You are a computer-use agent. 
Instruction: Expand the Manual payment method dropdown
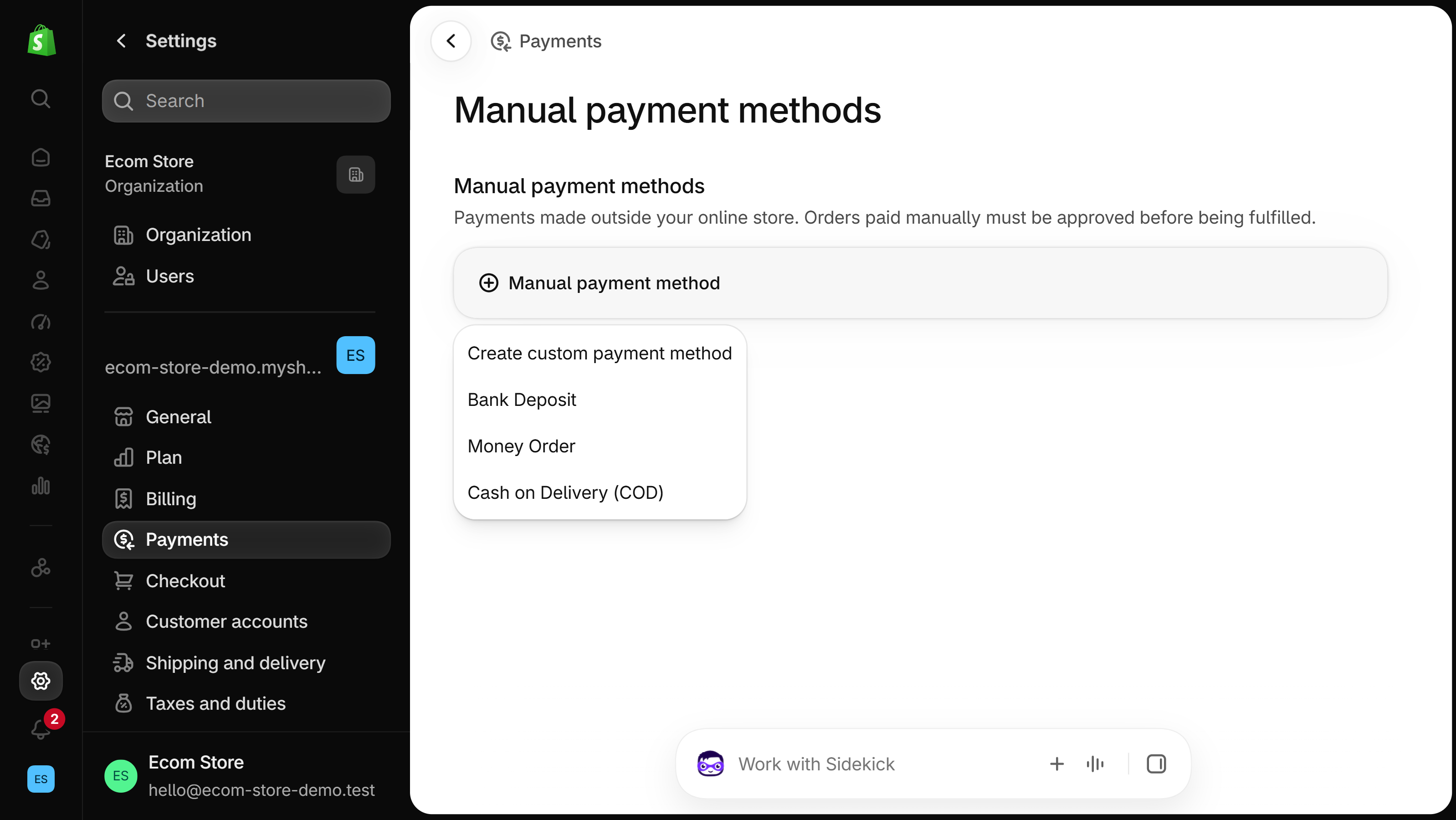(x=920, y=282)
